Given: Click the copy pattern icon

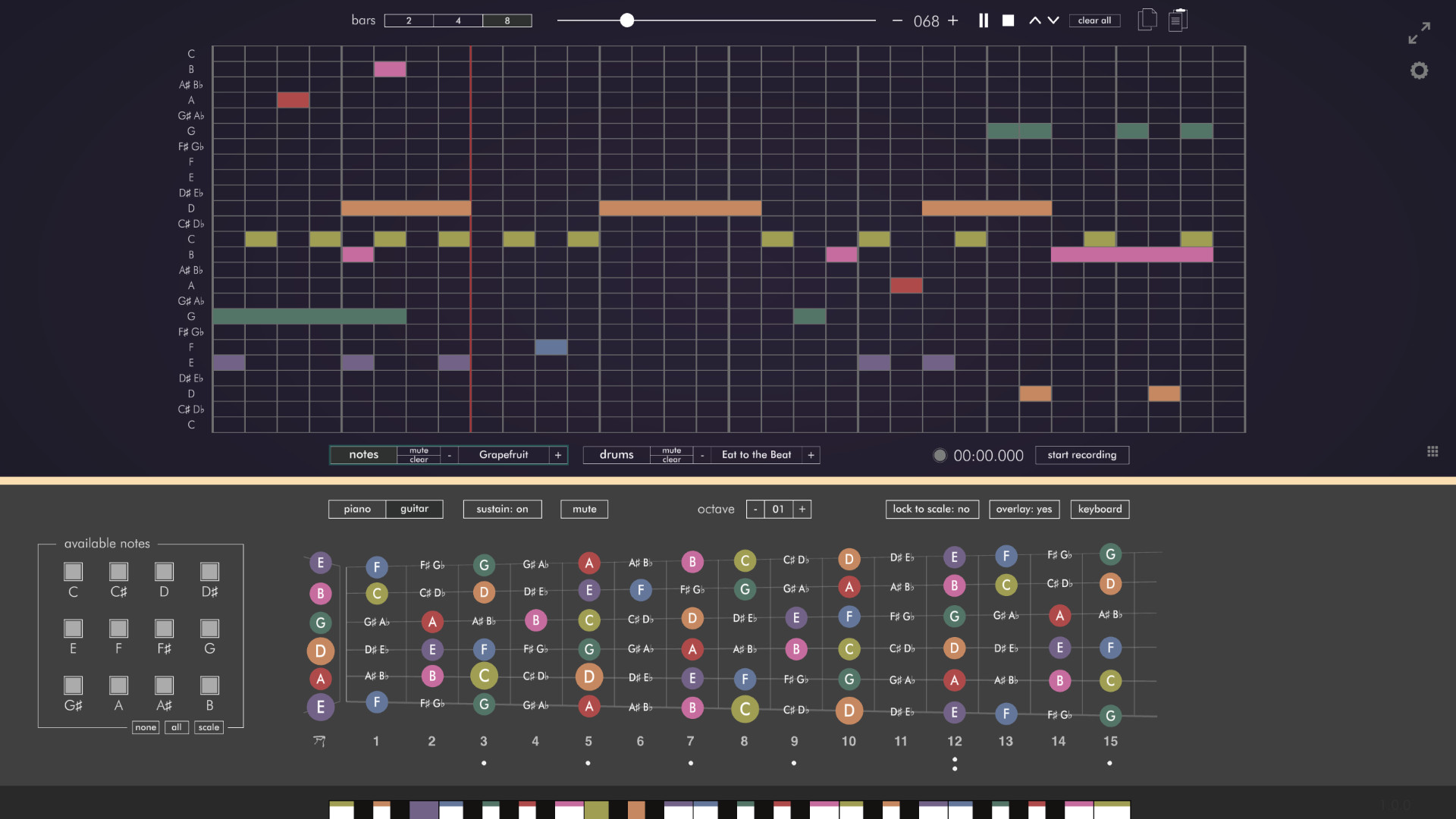Looking at the screenshot, I should click(1147, 20).
